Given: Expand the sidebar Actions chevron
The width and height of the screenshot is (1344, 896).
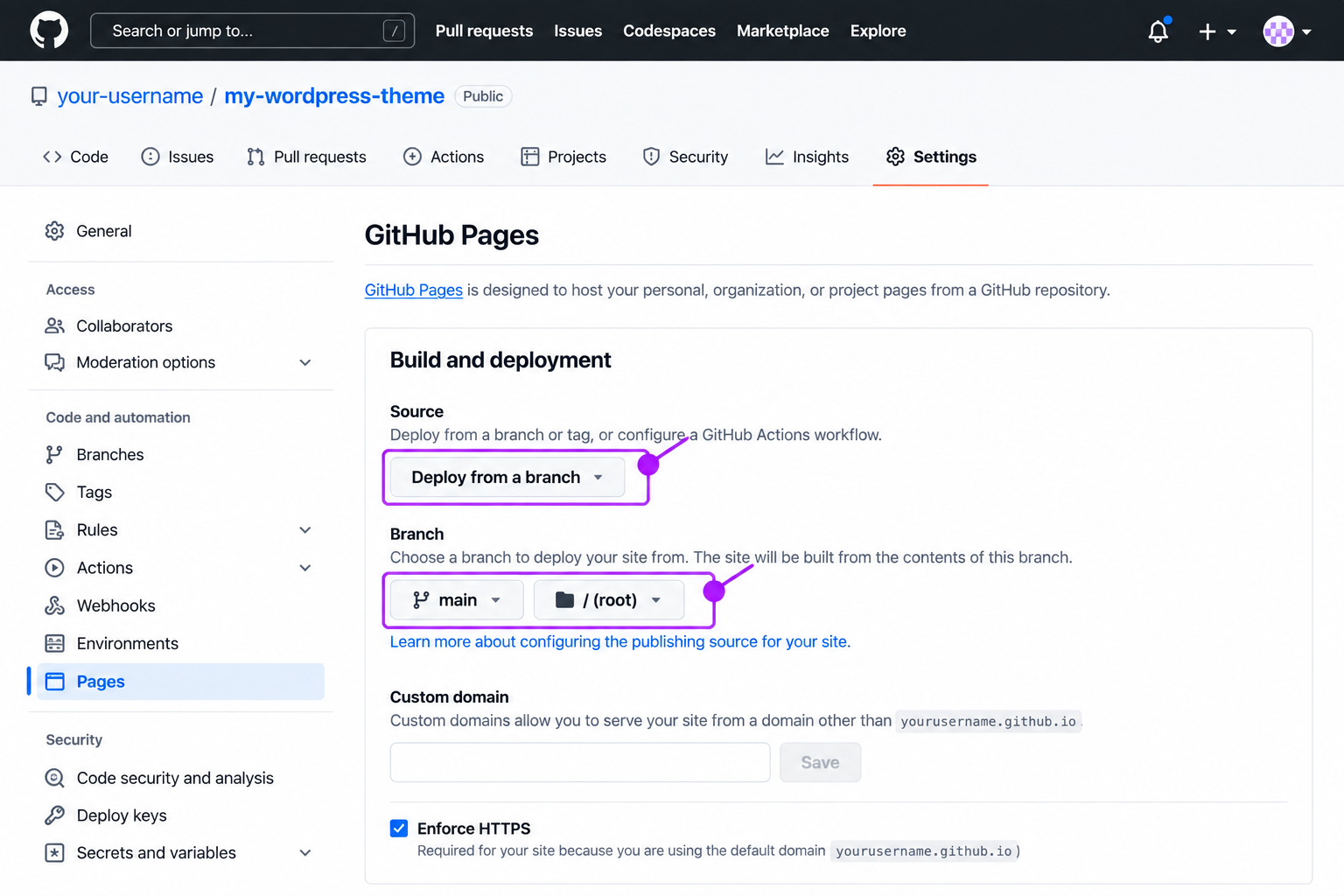Looking at the screenshot, I should [305, 568].
